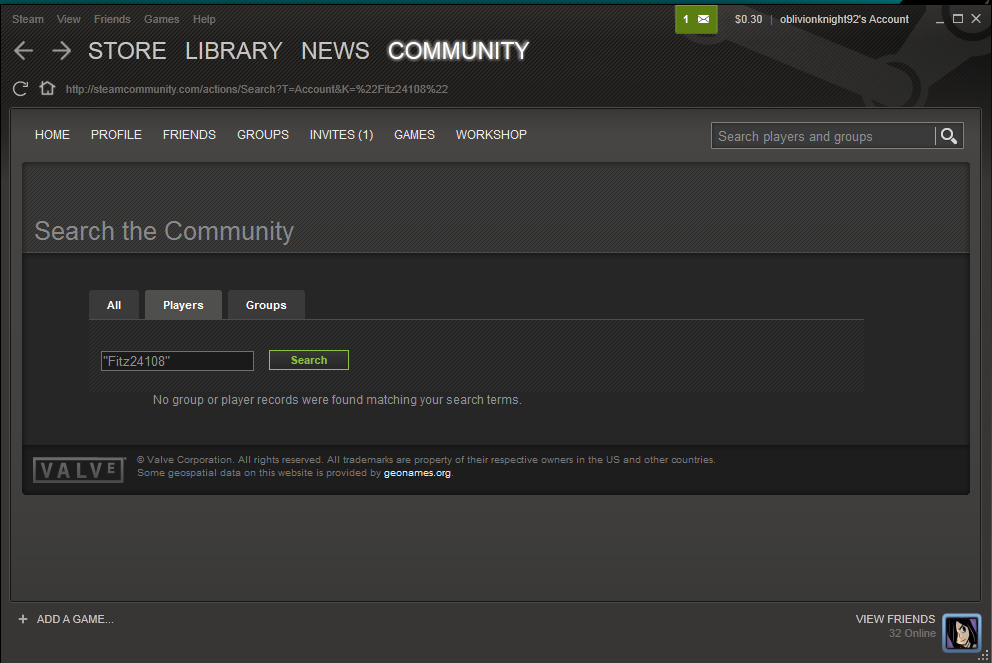Screen dimensions: 992x663
Task: Click the green Search button
Action: click(x=309, y=360)
